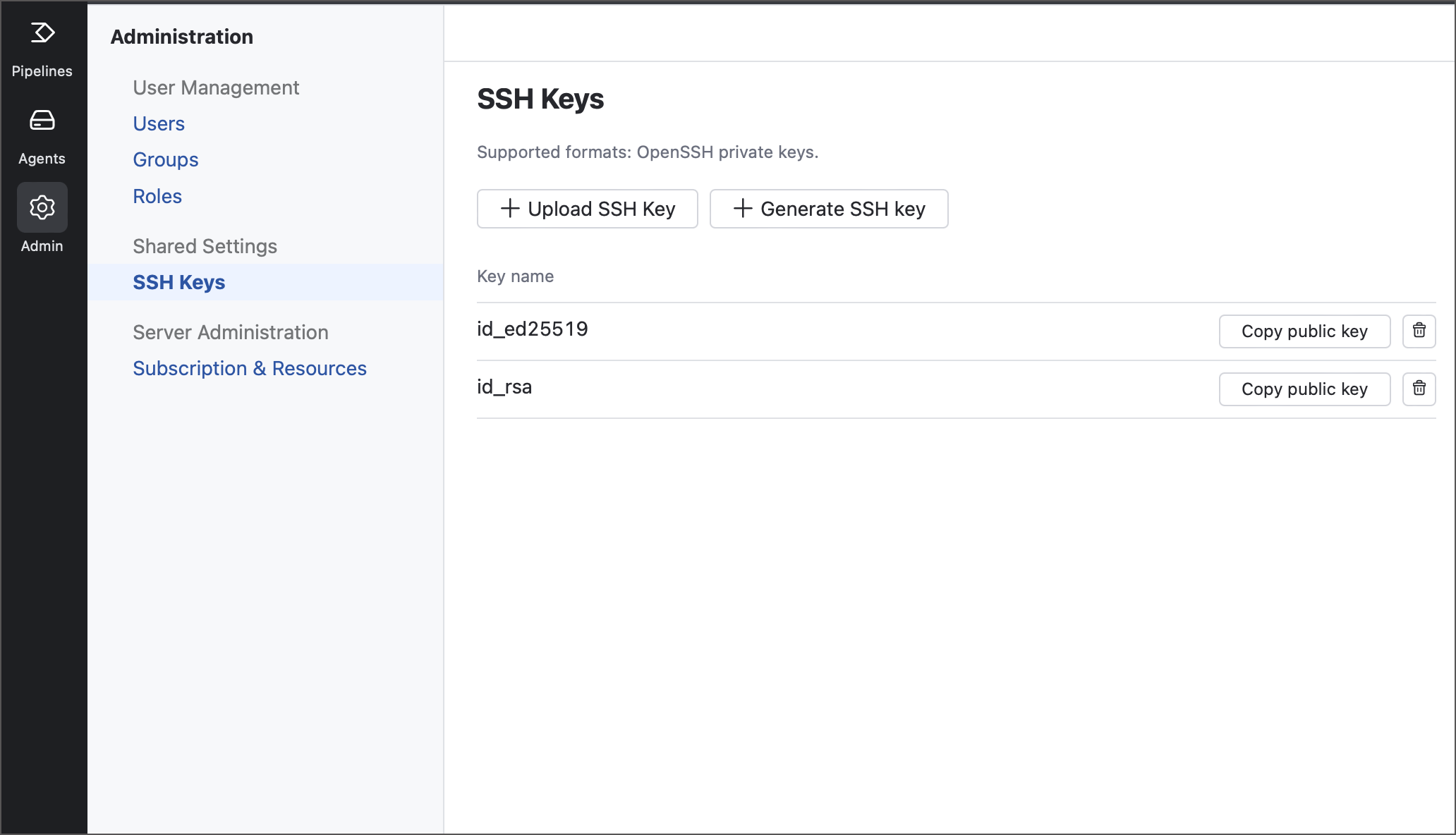Open the Roles page
Viewport: 1456px width, 835px height.
[x=157, y=196]
